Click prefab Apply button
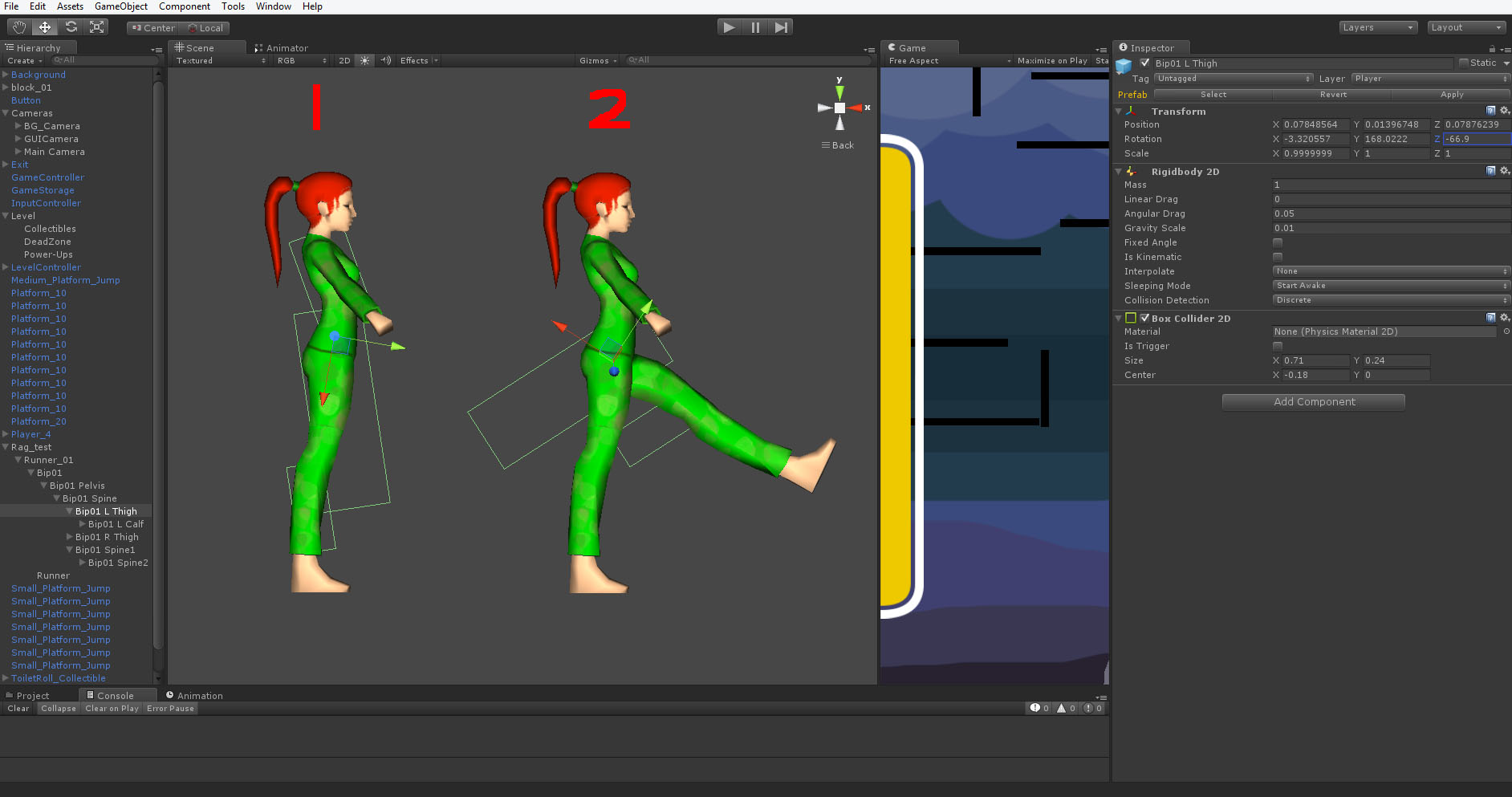This screenshot has height=797, width=1512. tap(1451, 95)
